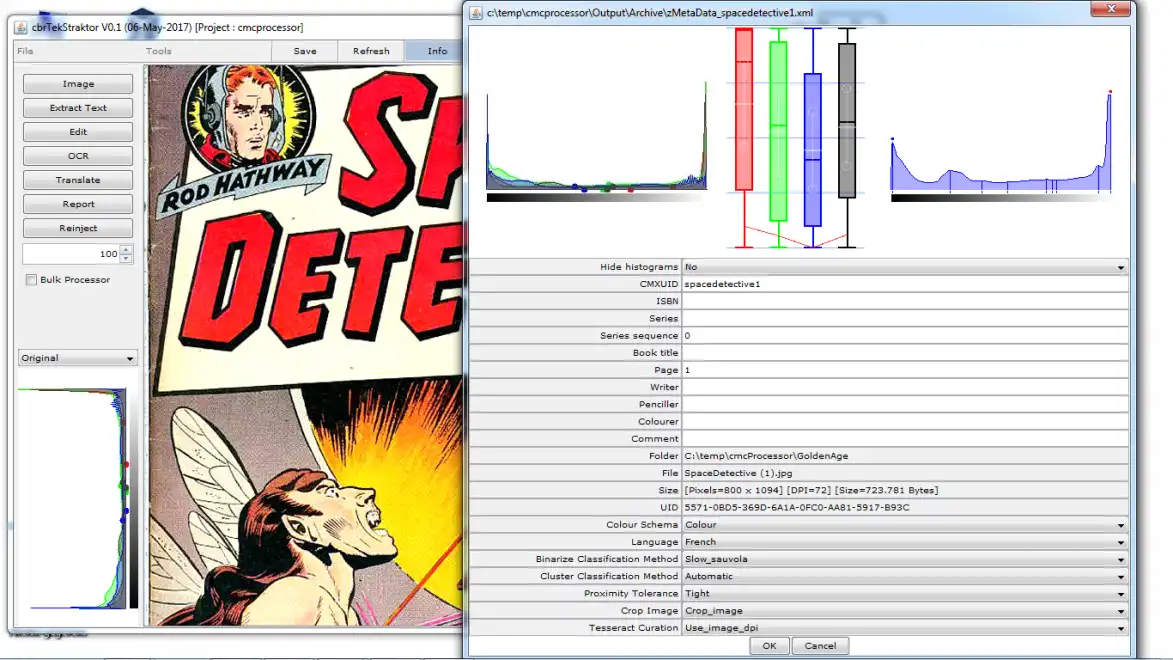Click the cbrTekStraktor window title icon
Screen dimensions: 1173x660
click(x=21, y=28)
